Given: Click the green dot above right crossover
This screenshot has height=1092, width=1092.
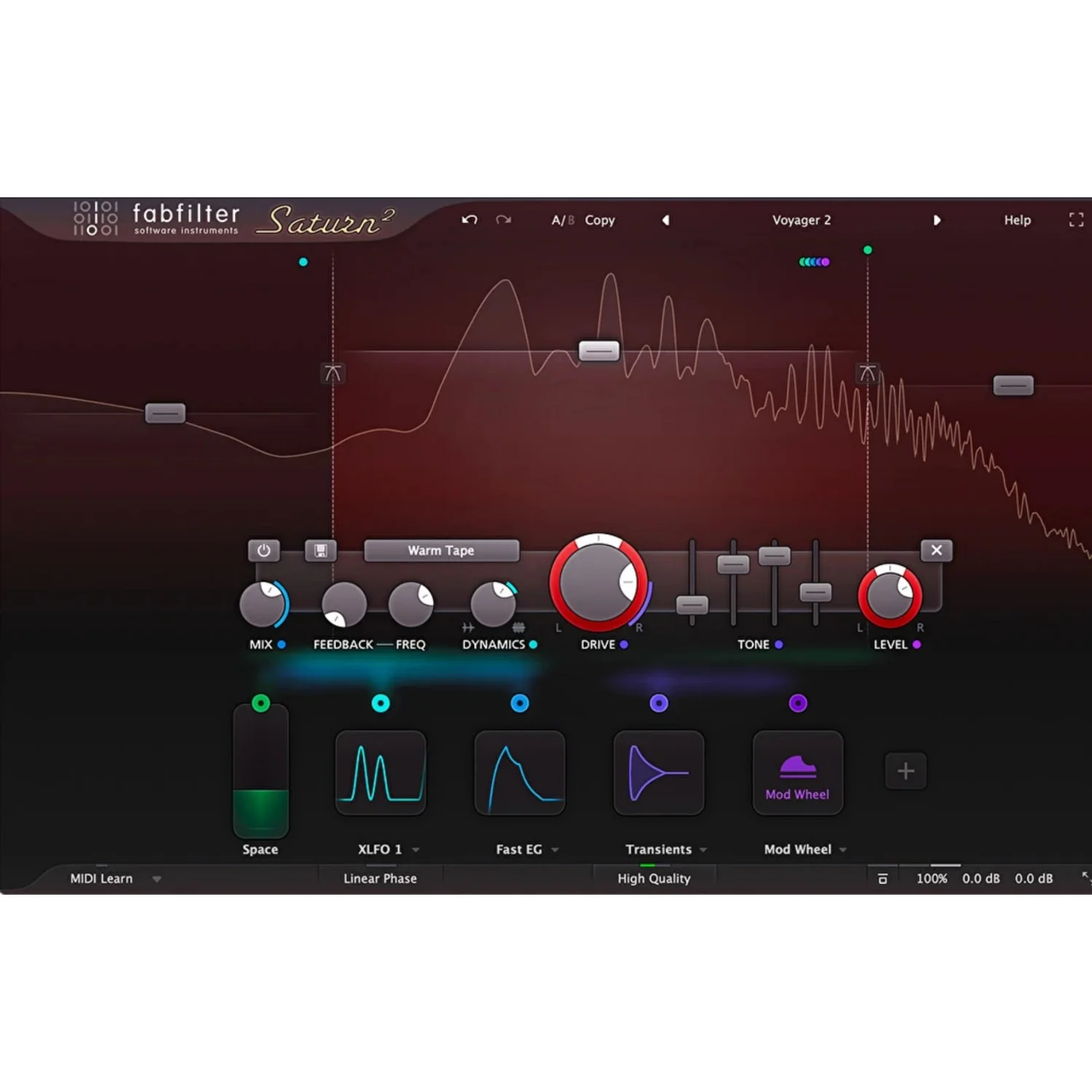Looking at the screenshot, I should coord(867,250).
